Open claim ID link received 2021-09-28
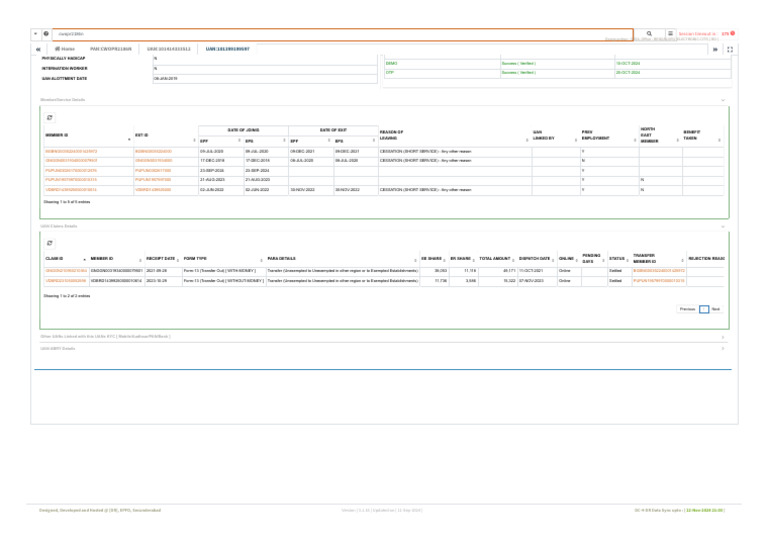 click(66, 271)
